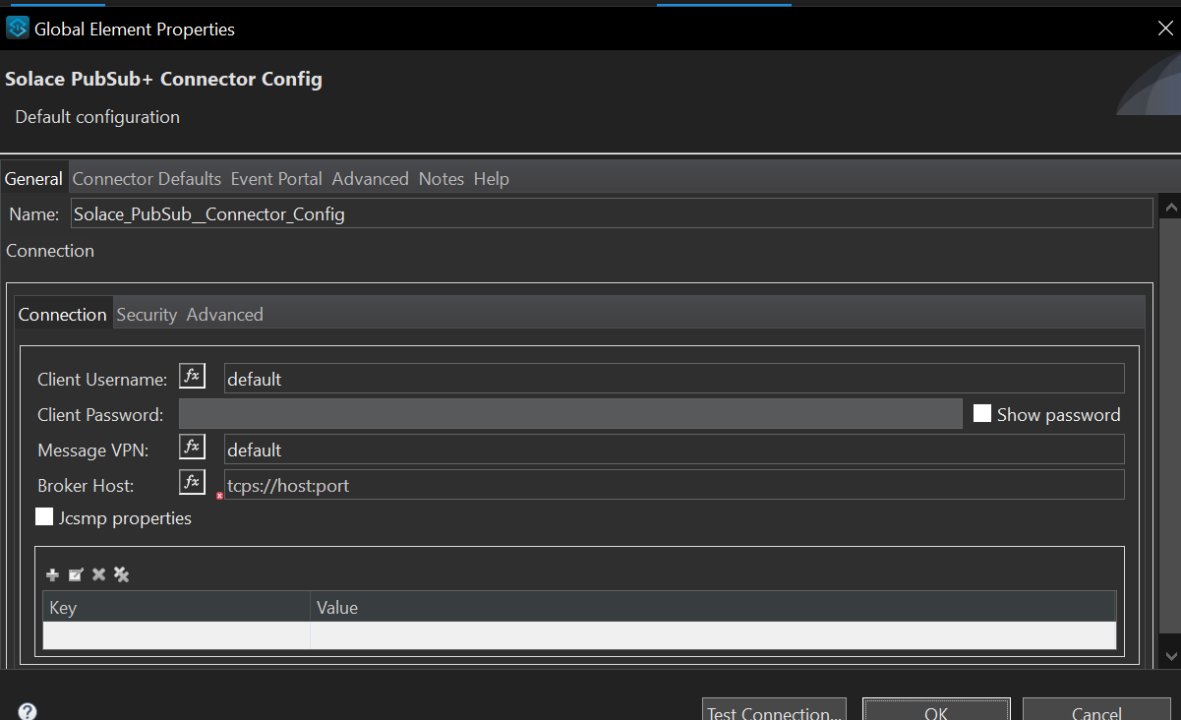Remove all Jcsmp property entries

(x=121, y=575)
